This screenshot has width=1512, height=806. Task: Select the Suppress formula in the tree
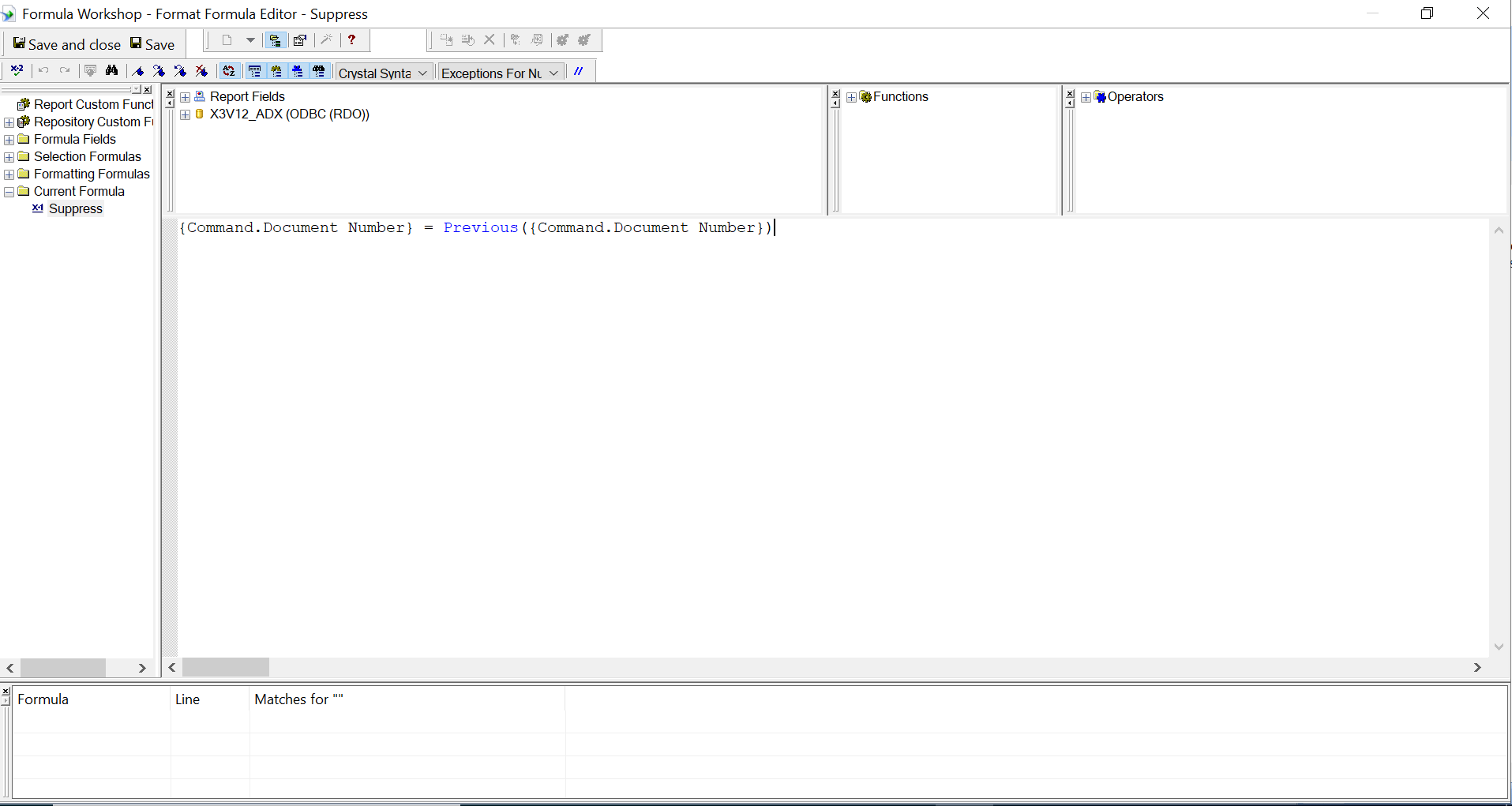pos(75,209)
